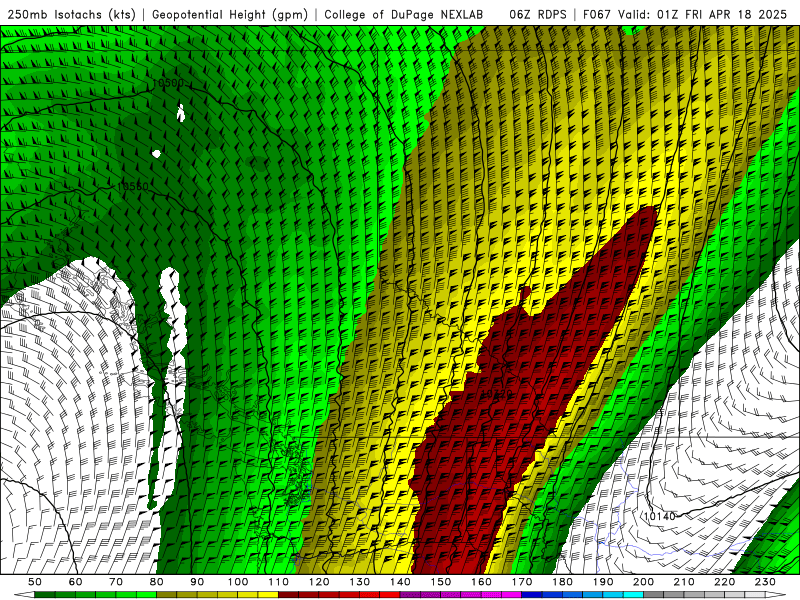Click the 90 value on the color scale

[x=197, y=582]
